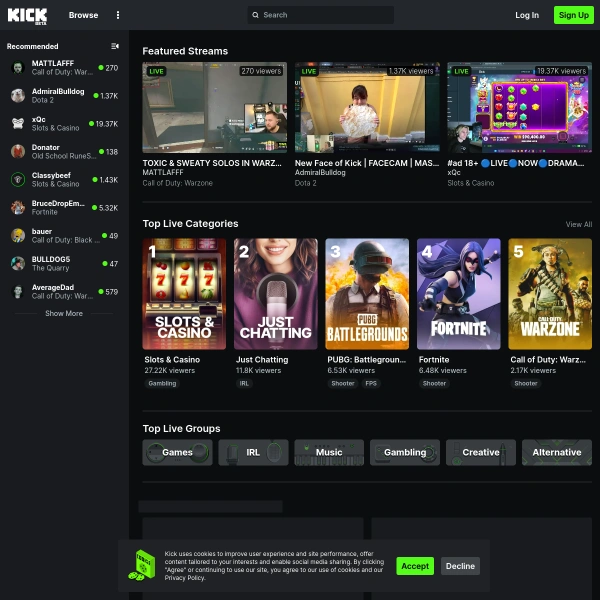Click MATTLAFFF channel name under featured stream

(x=163, y=173)
